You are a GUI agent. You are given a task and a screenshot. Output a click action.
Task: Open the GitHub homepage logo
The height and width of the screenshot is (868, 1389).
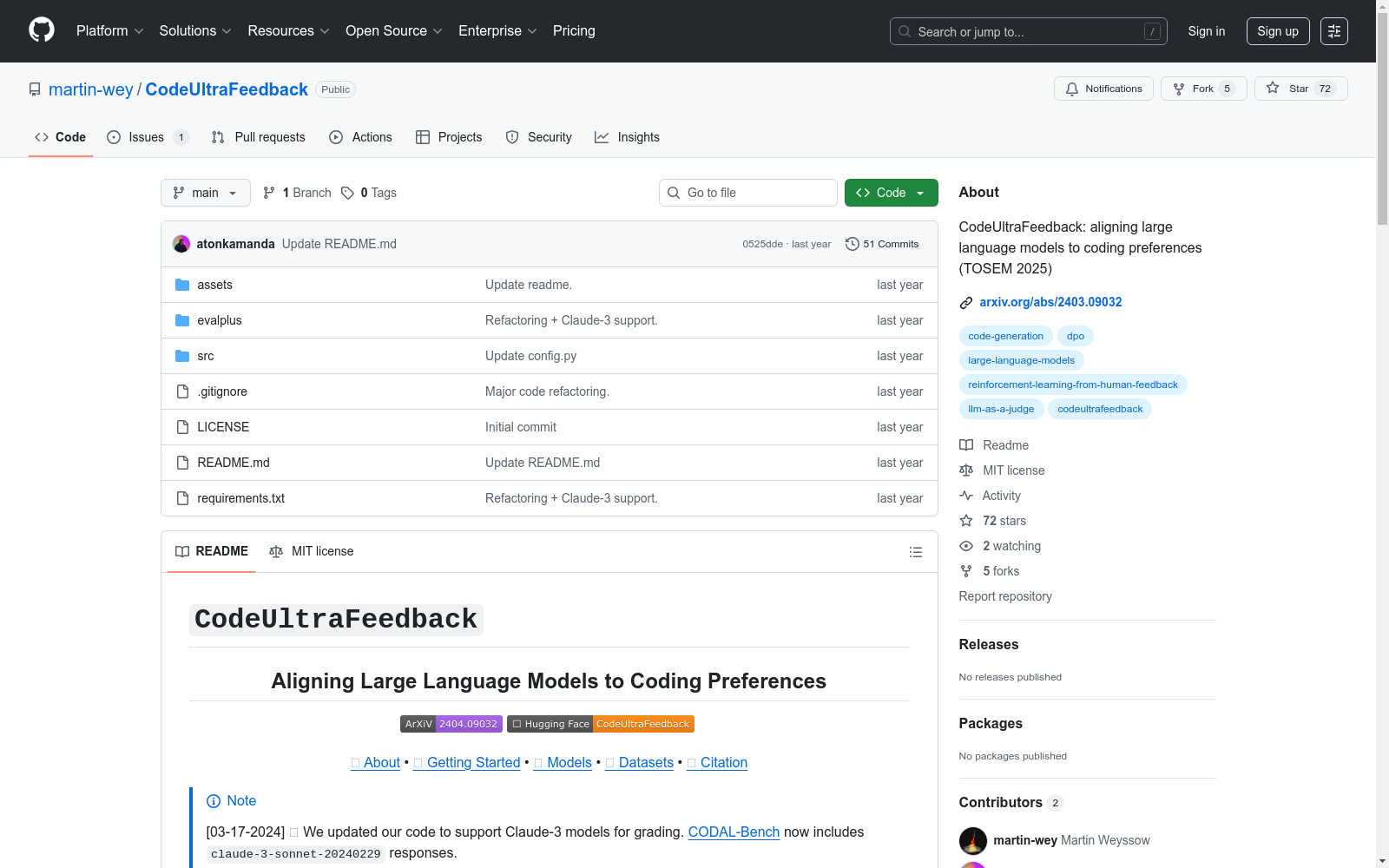42,30
